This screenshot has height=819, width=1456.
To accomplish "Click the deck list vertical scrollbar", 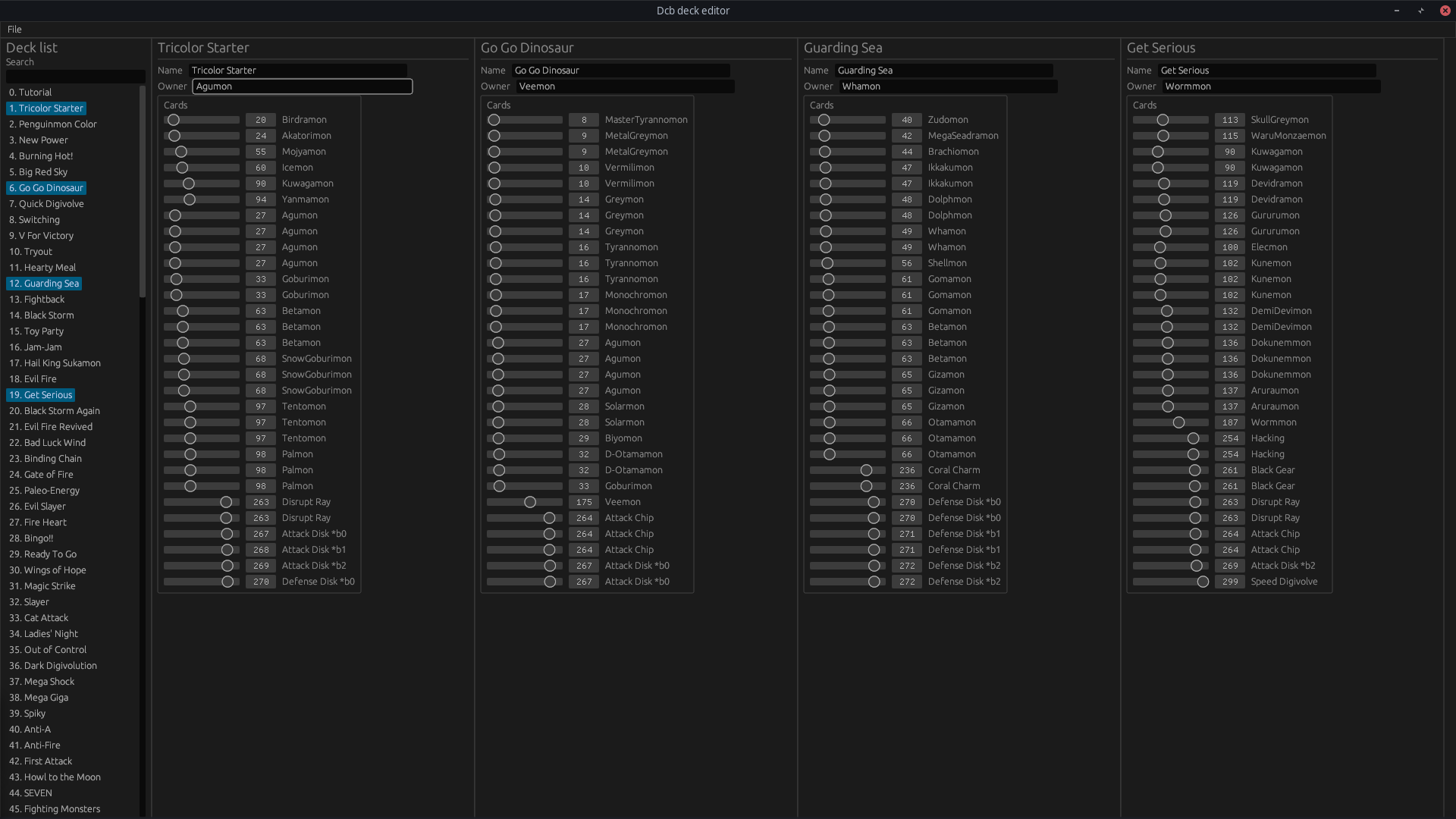I will tap(142, 191).
